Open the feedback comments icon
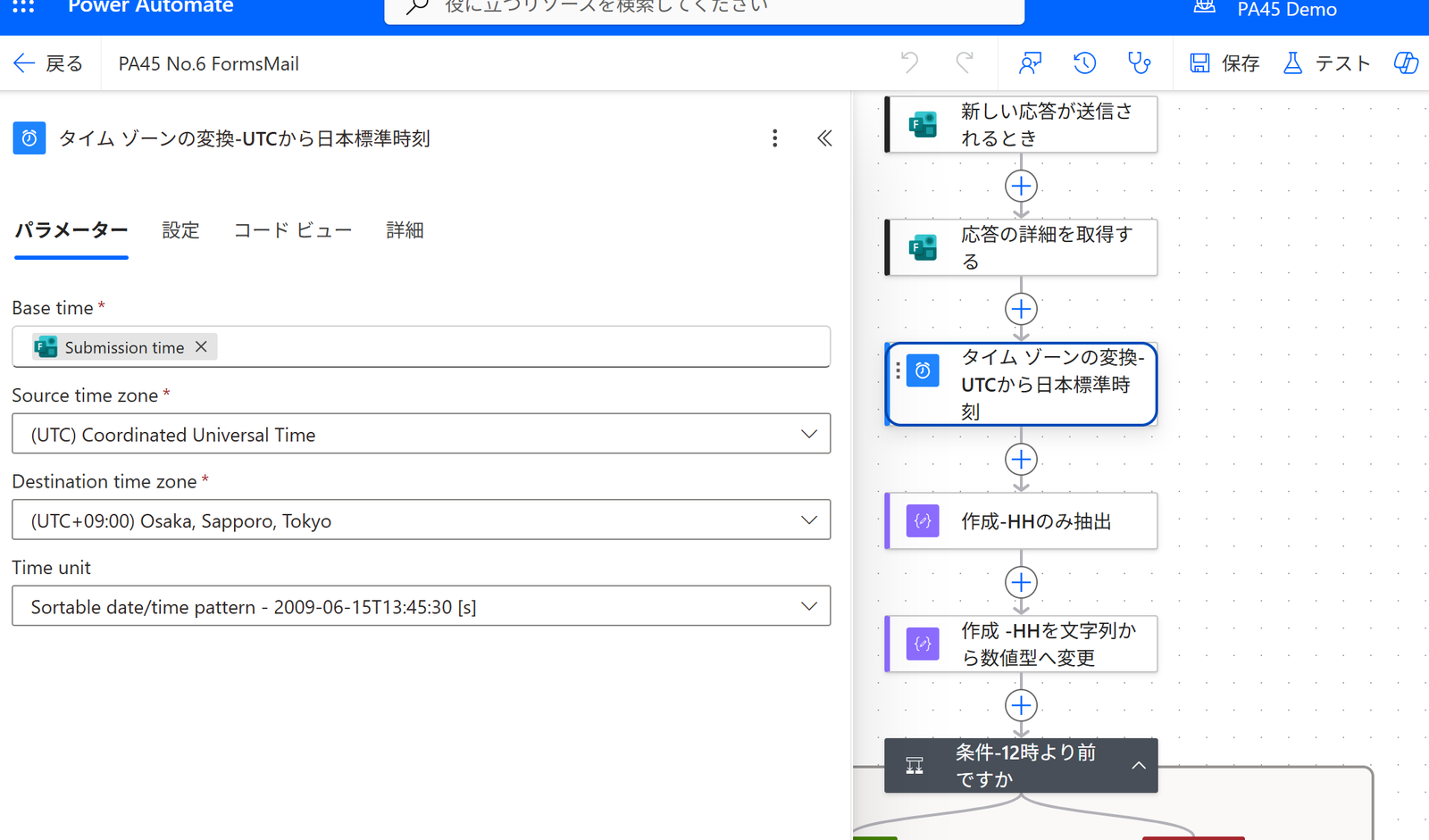 point(1030,62)
